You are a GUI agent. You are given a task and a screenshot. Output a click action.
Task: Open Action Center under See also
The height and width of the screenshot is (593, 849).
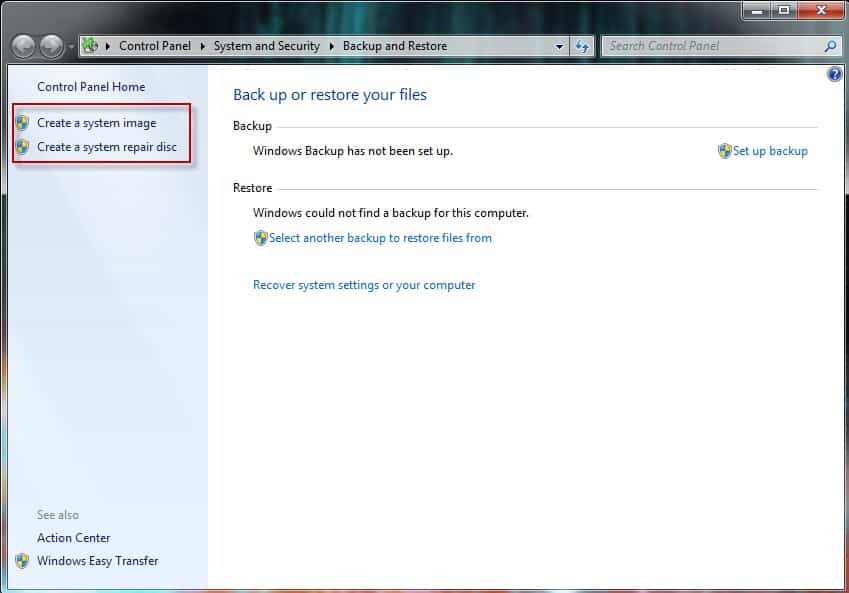(x=74, y=538)
